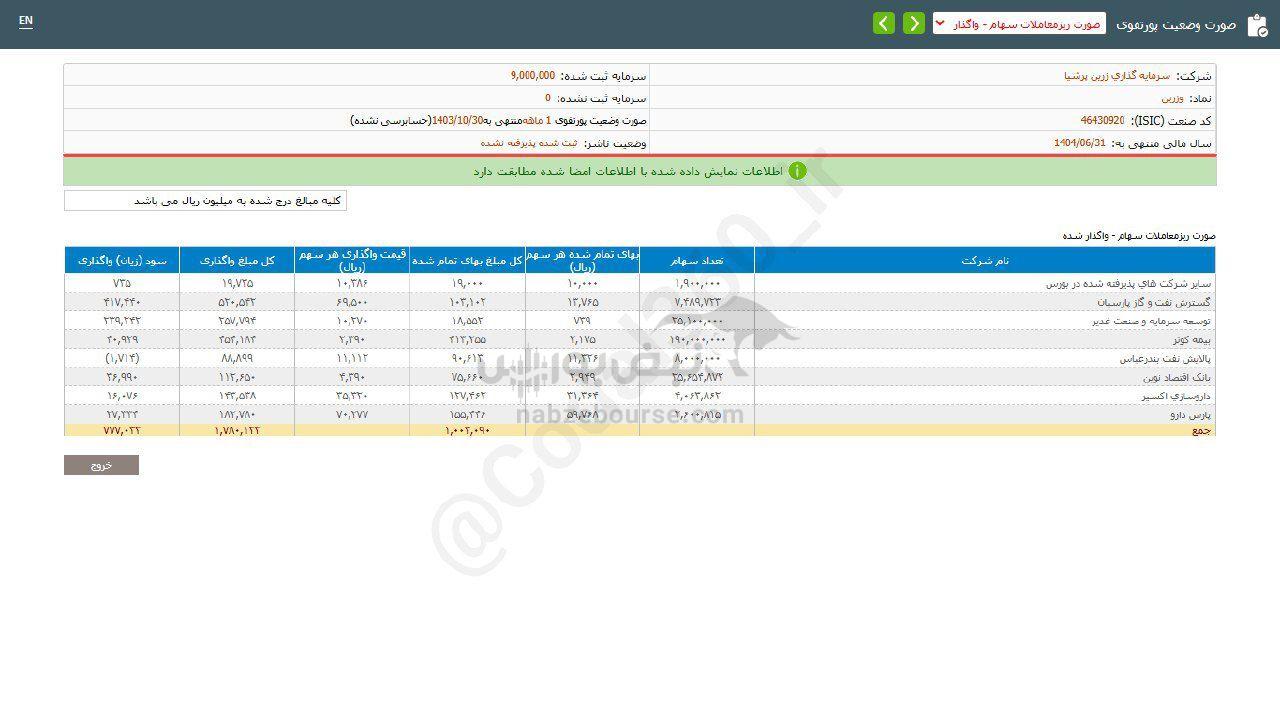Switch language using the EN link
This screenshot has height=720, width=1280.
(26, 21)
